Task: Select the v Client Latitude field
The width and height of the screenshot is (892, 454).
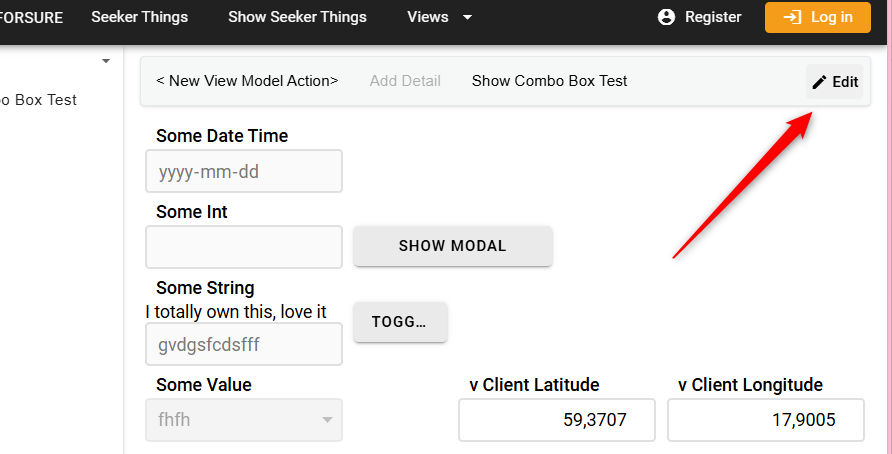Action: point(556,420)
